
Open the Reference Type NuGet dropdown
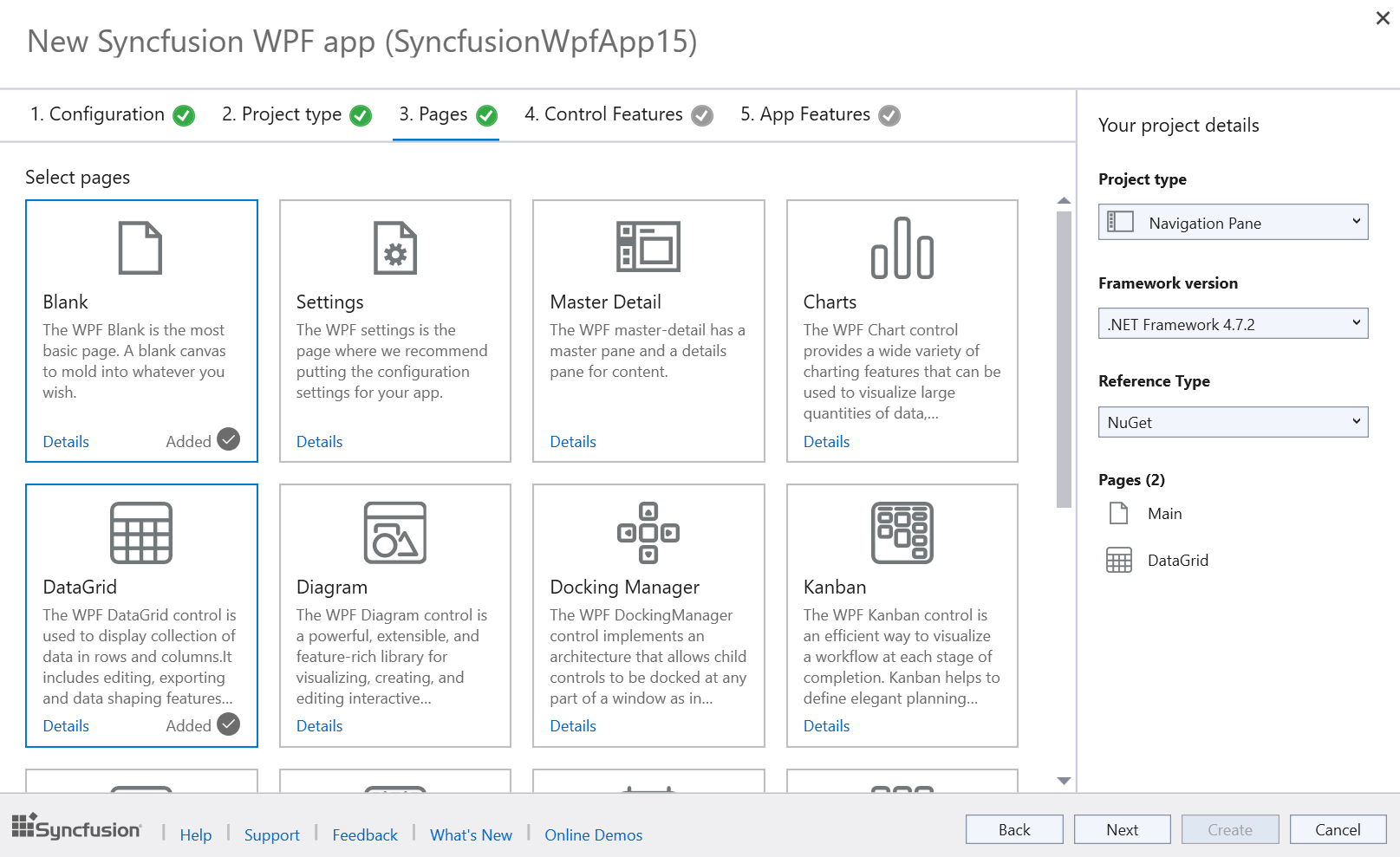tap(1232, 422)
